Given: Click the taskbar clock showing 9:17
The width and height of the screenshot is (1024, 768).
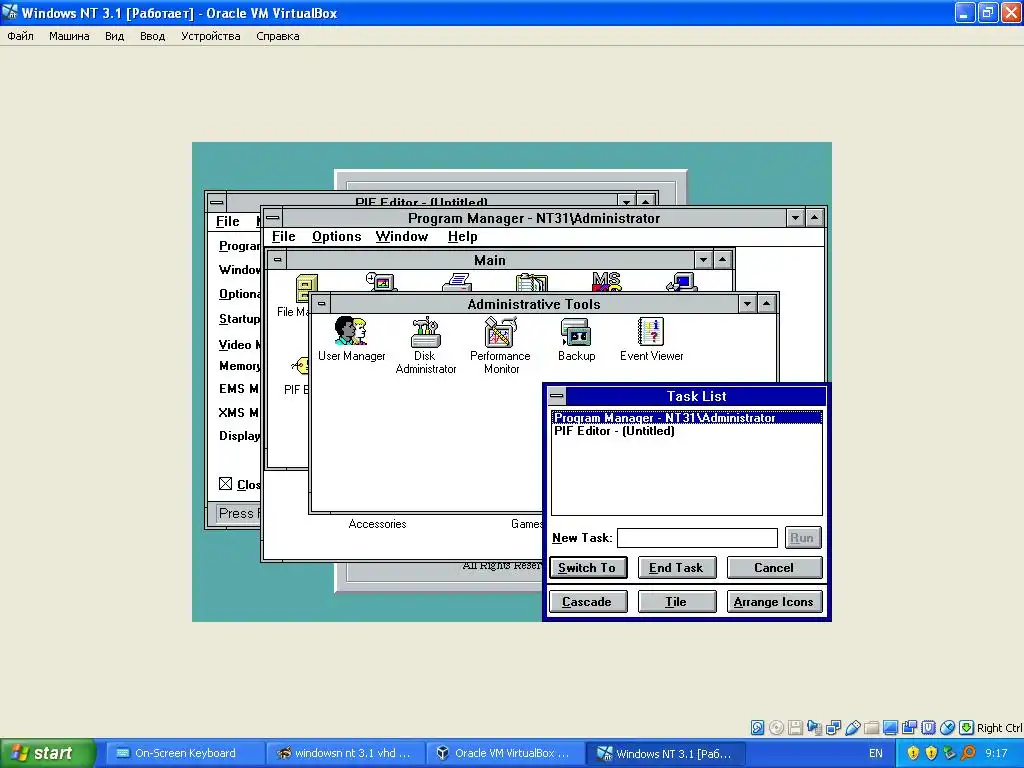Looking at the screenshot, I should pyautogui.click(x=997, y=753).
